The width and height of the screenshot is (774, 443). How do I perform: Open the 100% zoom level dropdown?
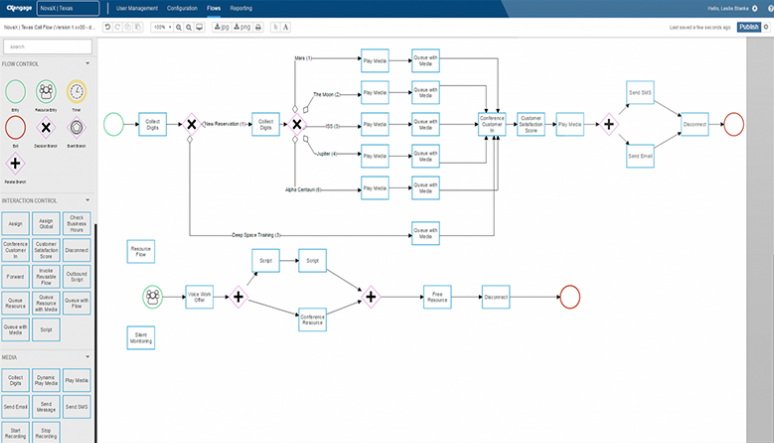(162, 27)
